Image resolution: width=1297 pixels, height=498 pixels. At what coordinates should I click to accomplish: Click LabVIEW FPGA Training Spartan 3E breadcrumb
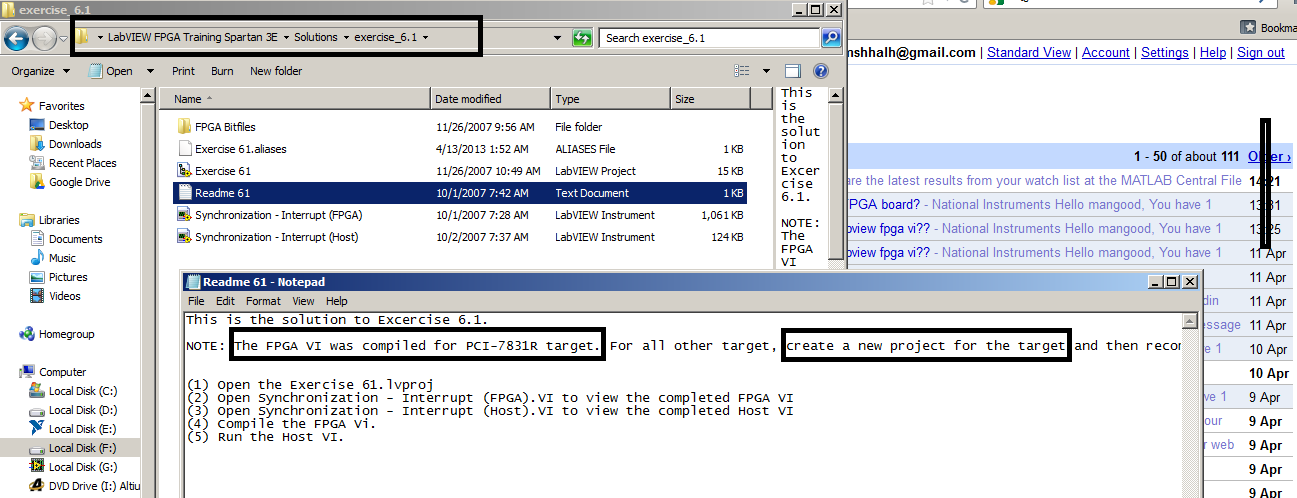194,37
